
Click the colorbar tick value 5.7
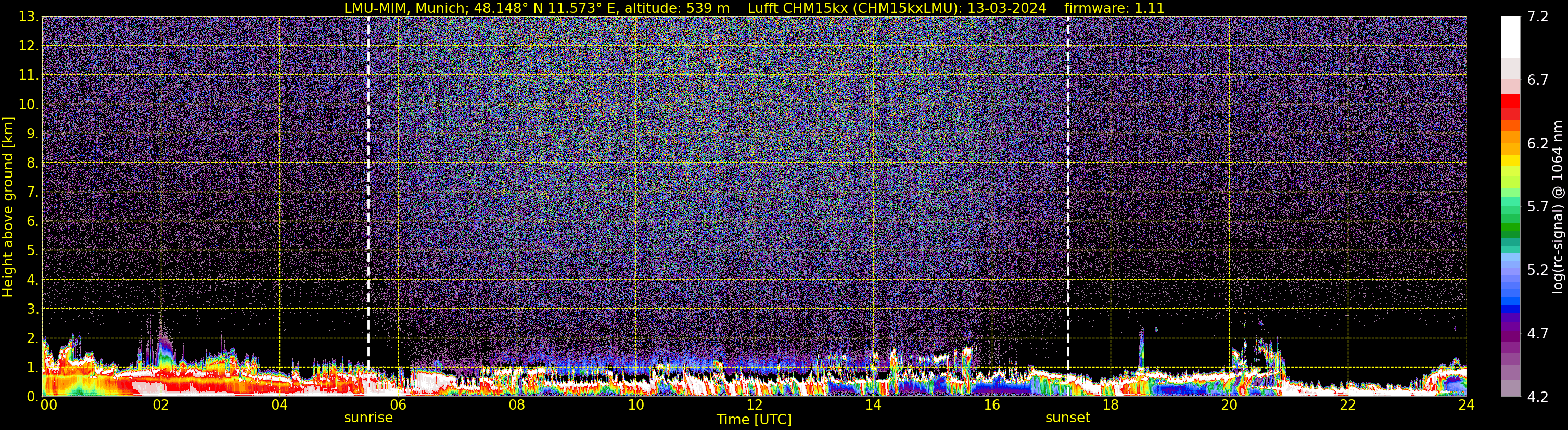pyautogui.click(x=1538, y=207)
